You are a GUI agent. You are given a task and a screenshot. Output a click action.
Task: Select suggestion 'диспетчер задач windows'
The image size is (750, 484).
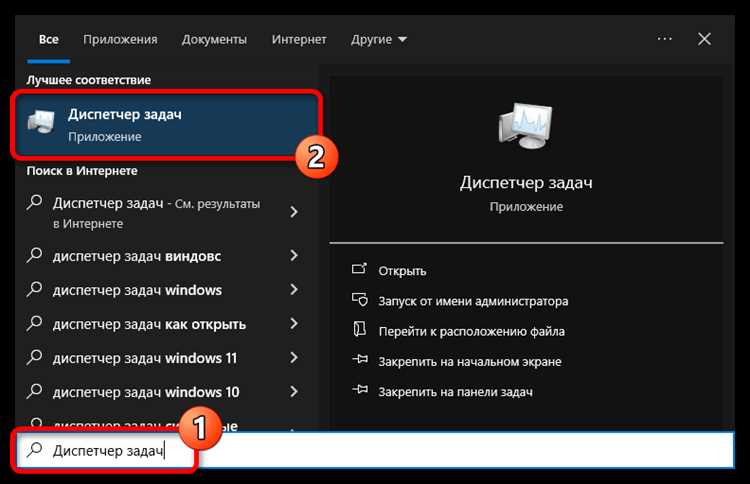click(137, 290)
